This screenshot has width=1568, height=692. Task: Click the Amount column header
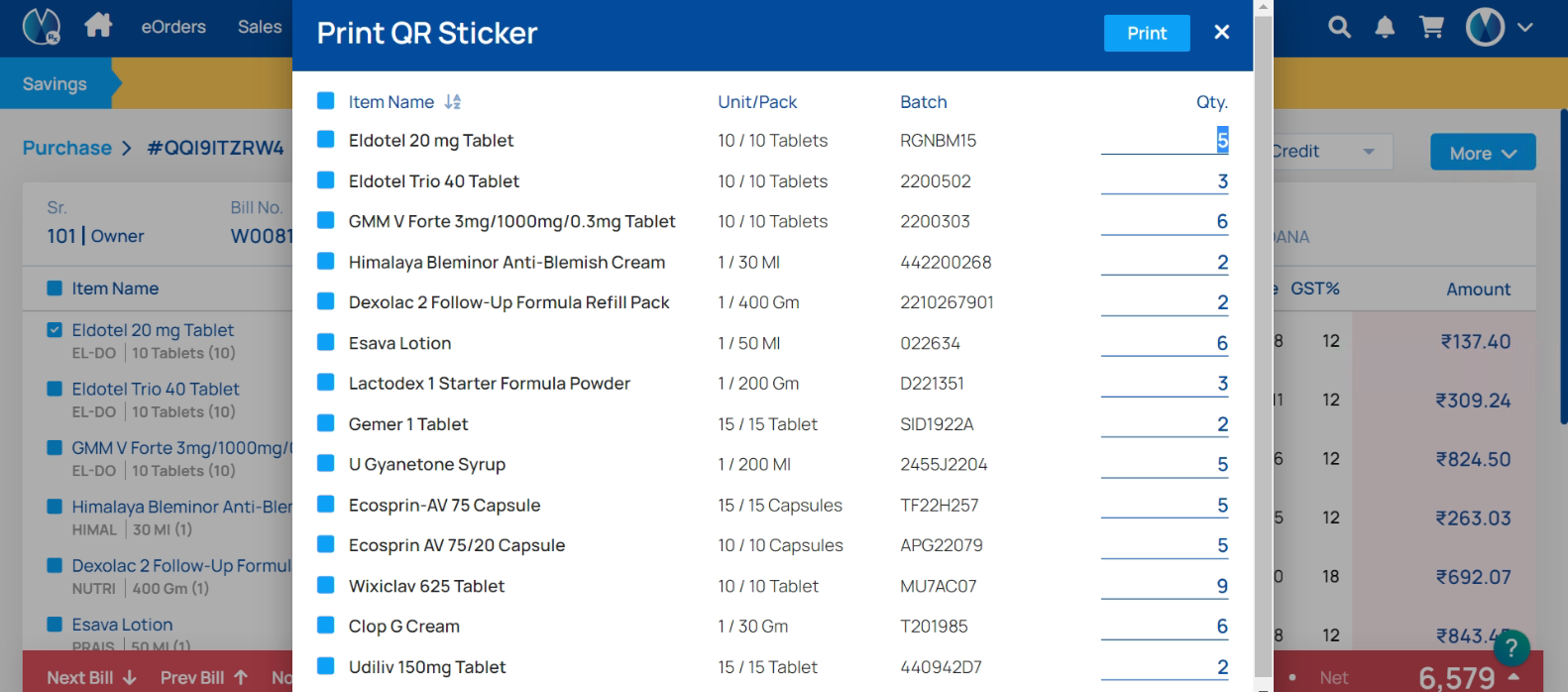click(x=1478, y=289)
